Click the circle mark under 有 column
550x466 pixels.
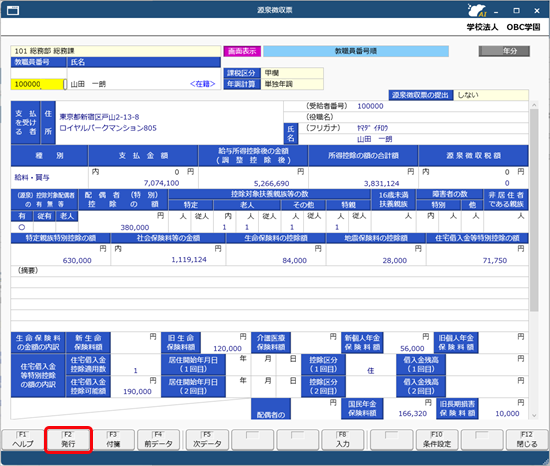pyautogui.click(x=22, y=227)
